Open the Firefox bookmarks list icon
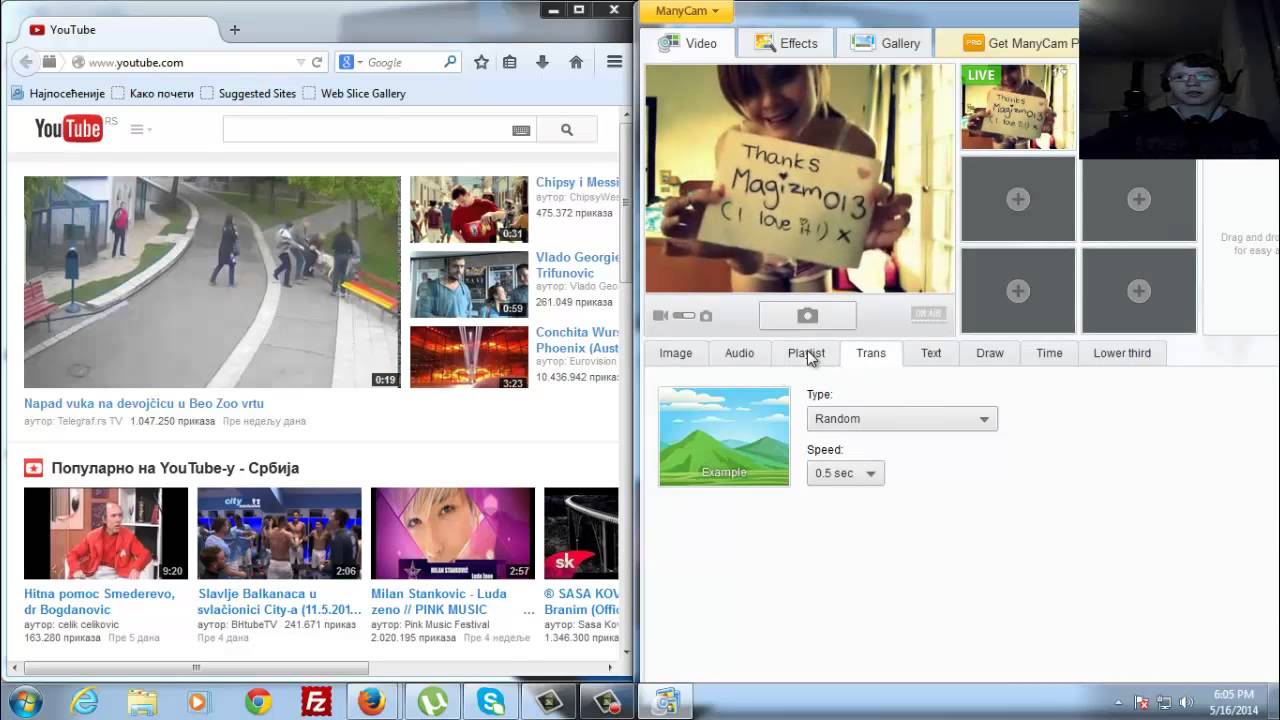The image size is (1280, 720). pyautogui.click(x=510, y=62)
